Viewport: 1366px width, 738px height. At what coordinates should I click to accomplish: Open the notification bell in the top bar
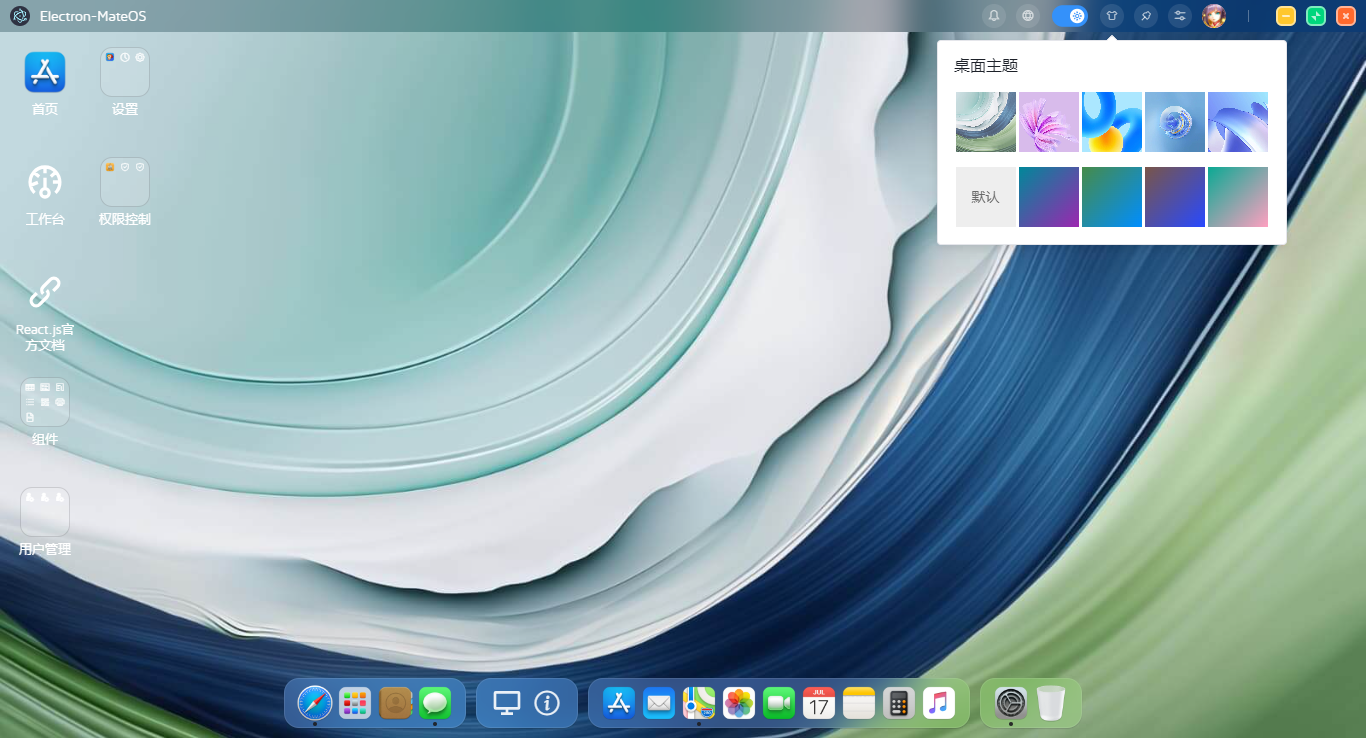coord(993,15)
